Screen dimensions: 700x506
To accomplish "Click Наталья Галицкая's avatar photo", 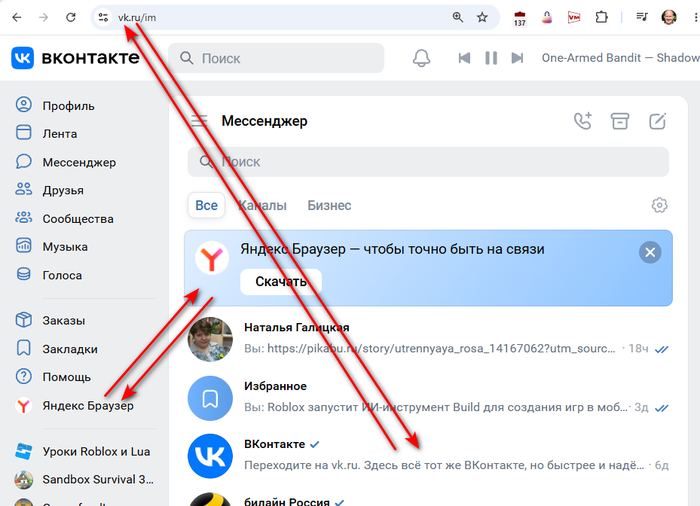I will pos(210,339).
